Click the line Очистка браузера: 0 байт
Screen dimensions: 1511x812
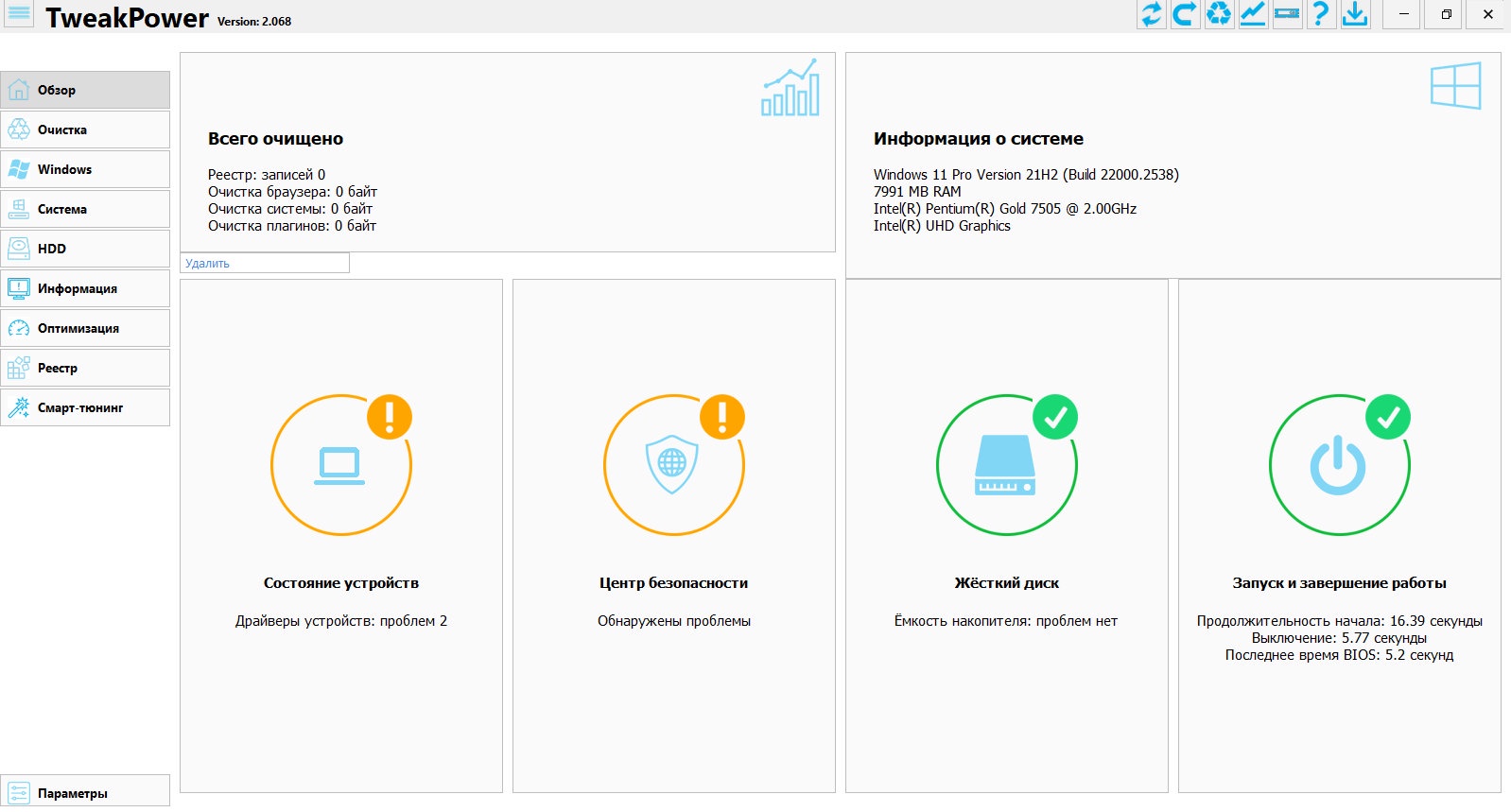[292, 192]
